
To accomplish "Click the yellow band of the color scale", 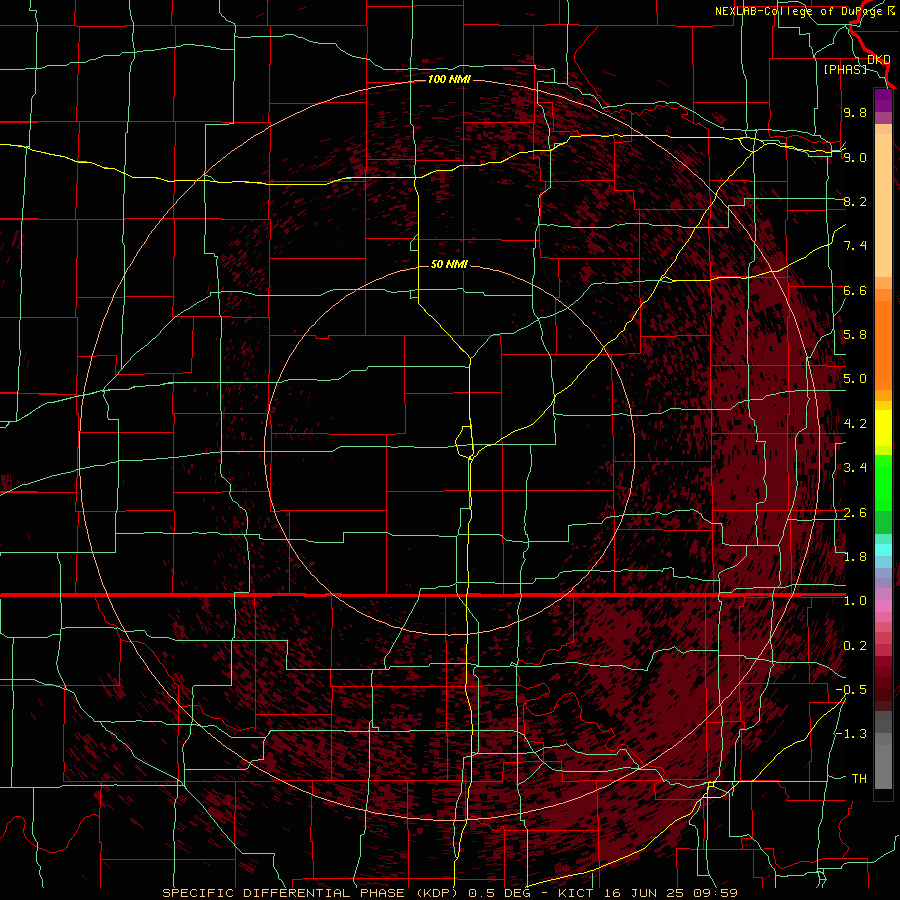I will pyautogui.click(x=883, y=428).
